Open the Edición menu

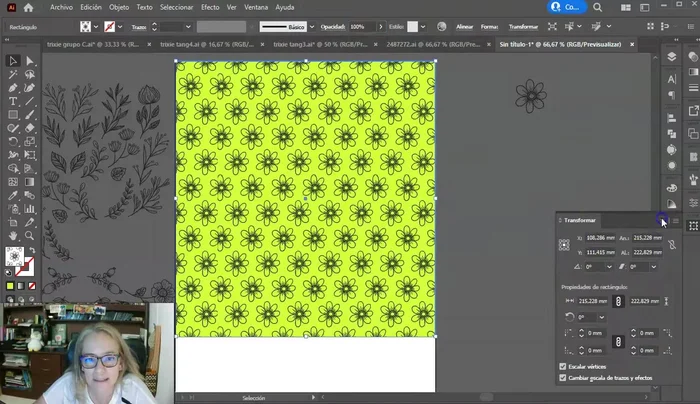91,7
